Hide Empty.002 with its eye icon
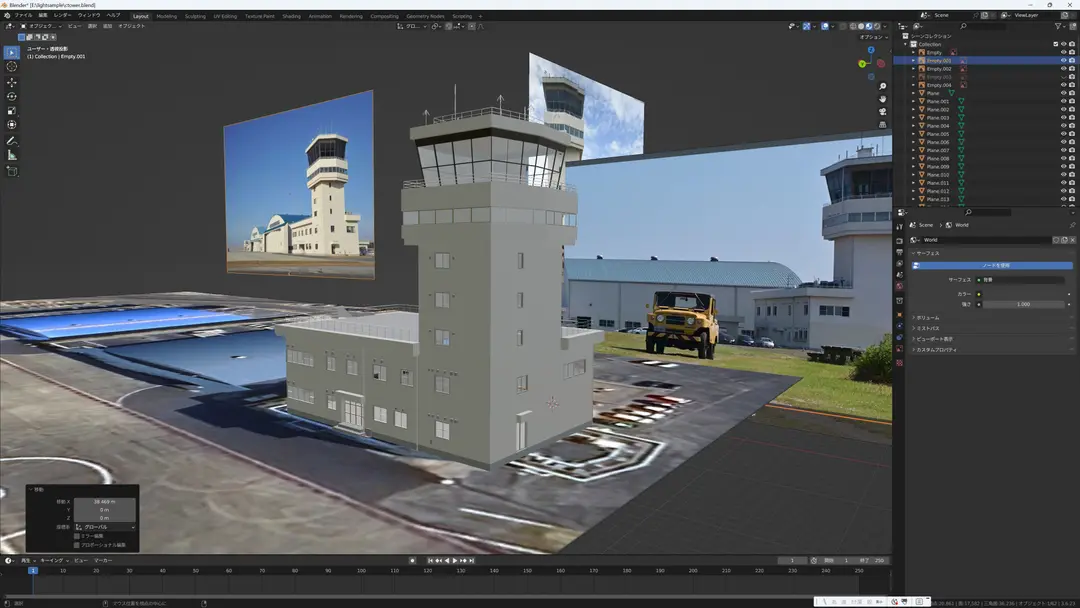This screenshot has width=1080, height=608. [1063, 69]
